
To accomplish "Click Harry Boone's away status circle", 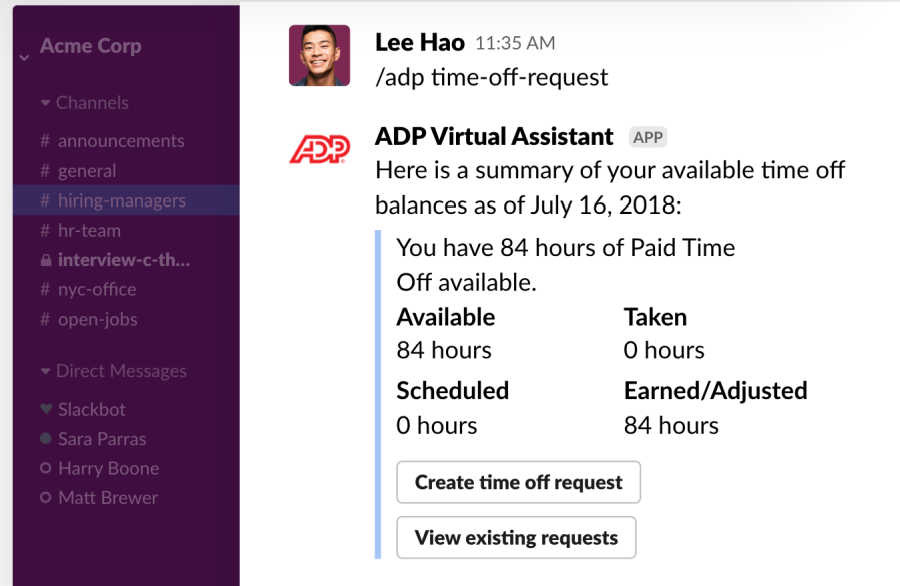I will click(46, 468).
